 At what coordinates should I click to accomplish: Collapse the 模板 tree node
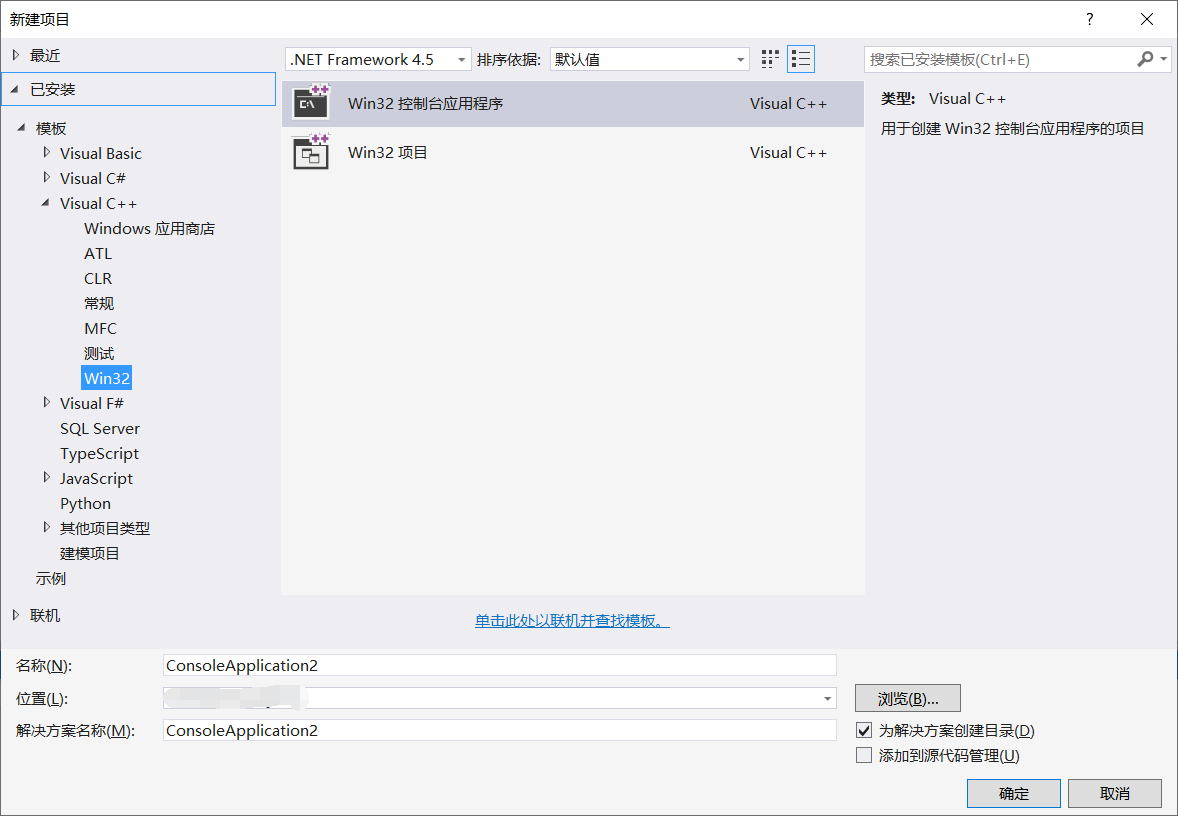(x=22, y=128)
